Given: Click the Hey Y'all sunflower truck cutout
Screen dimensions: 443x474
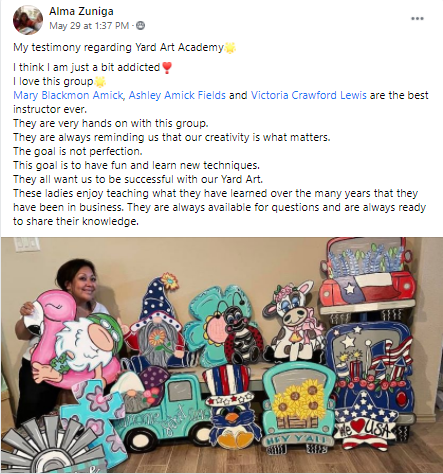Looking at the screenshot, I should click(x=298, y=408).
